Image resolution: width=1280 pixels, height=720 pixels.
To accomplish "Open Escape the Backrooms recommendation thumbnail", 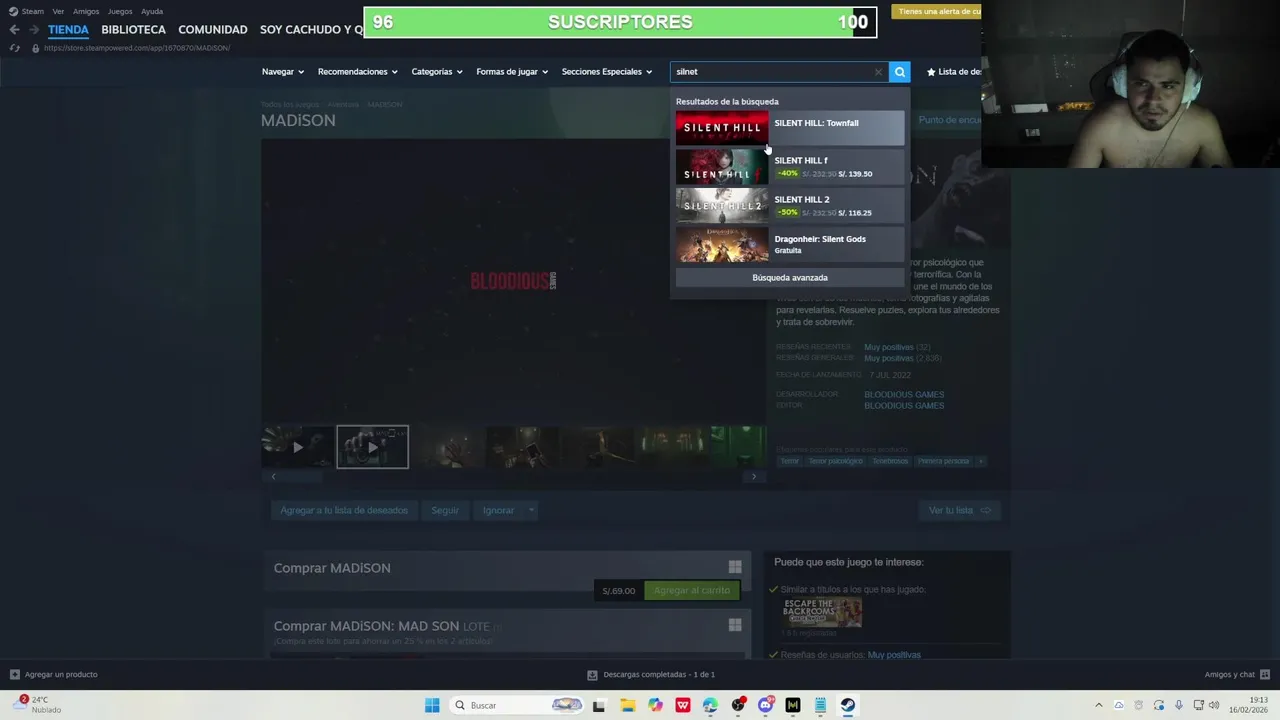I will [x=822, y=612].
